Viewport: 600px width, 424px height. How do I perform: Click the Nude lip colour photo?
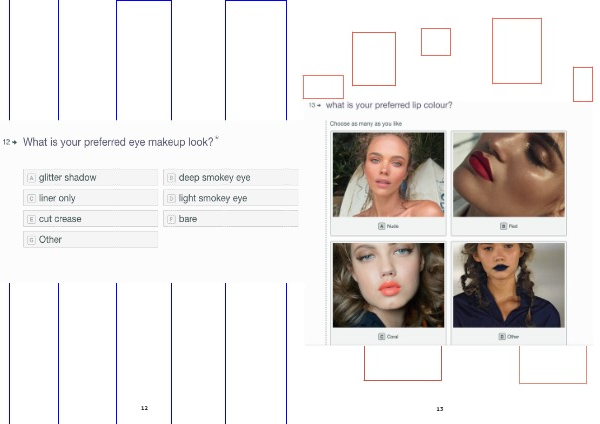tap(388, 175)
